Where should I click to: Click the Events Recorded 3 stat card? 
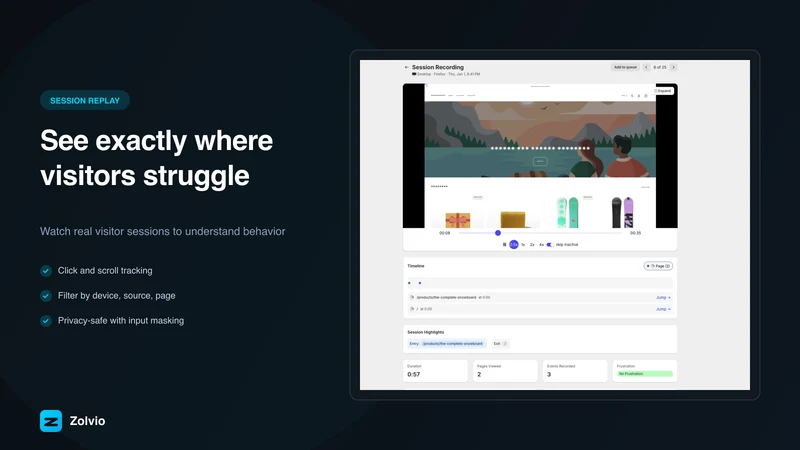(575, 371)
